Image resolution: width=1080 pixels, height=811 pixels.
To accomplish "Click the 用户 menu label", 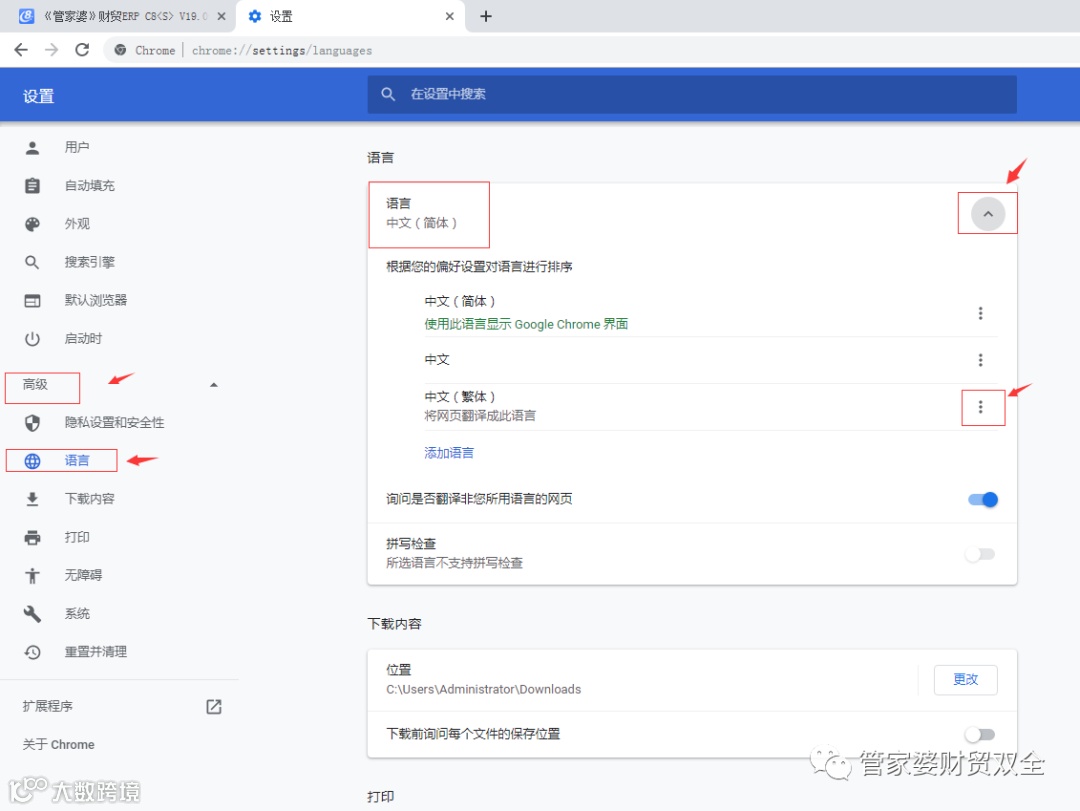I will (x=77, y=147).
